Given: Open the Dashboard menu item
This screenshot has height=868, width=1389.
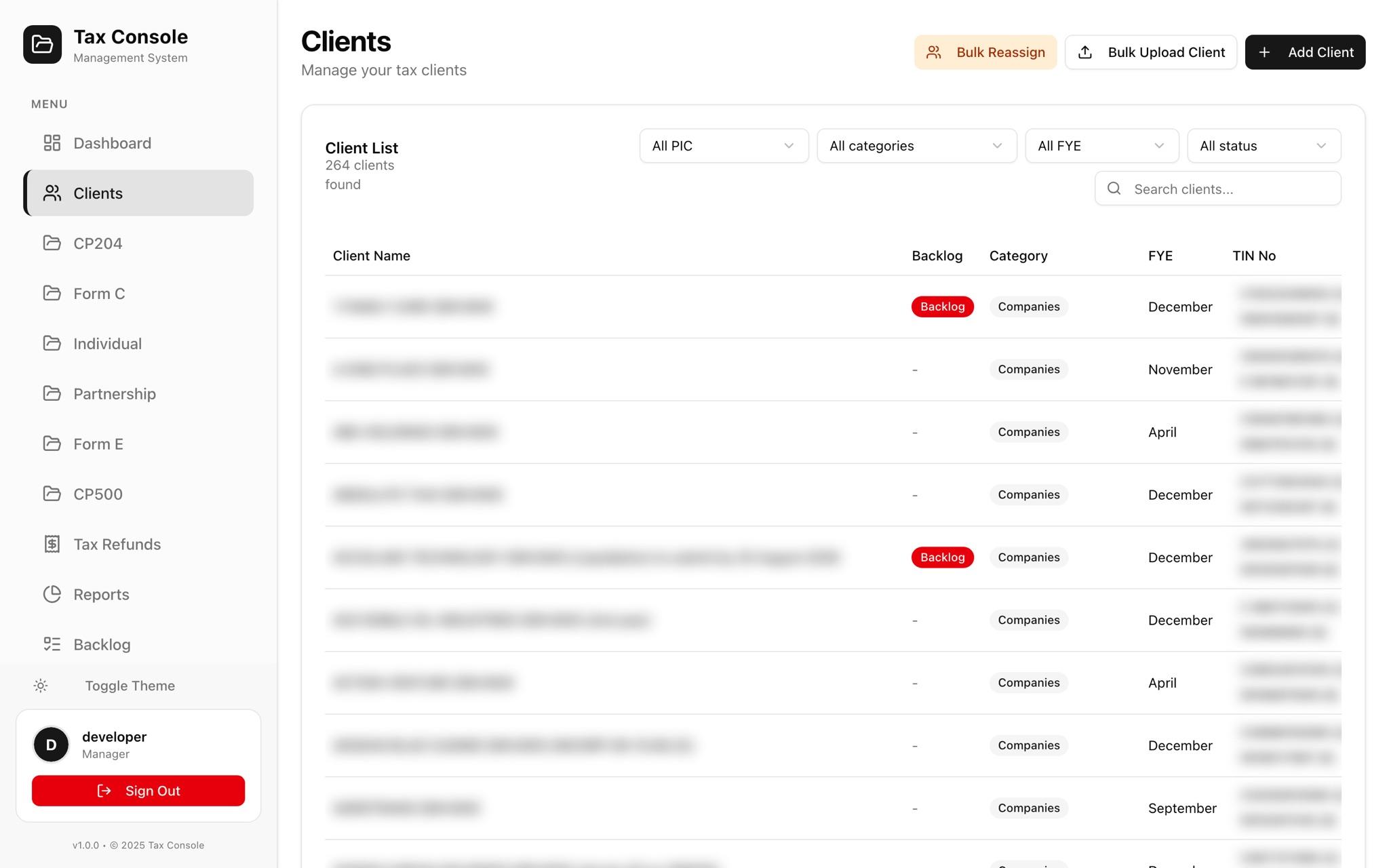Looking at the screenshot, I should (x=138, y=143).
